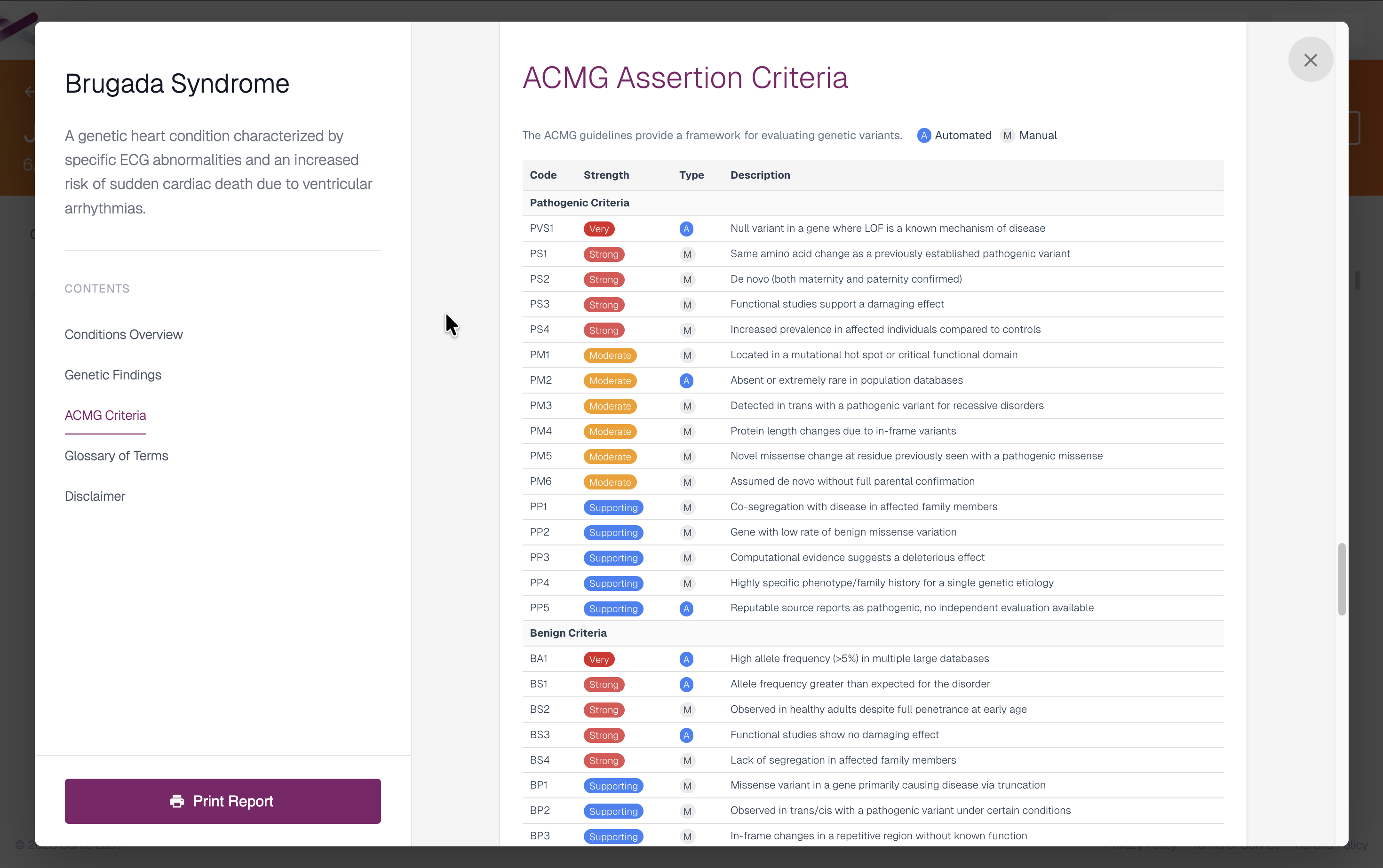
Task: Click the Strong pill on the BS4 row
Action: 604,760
